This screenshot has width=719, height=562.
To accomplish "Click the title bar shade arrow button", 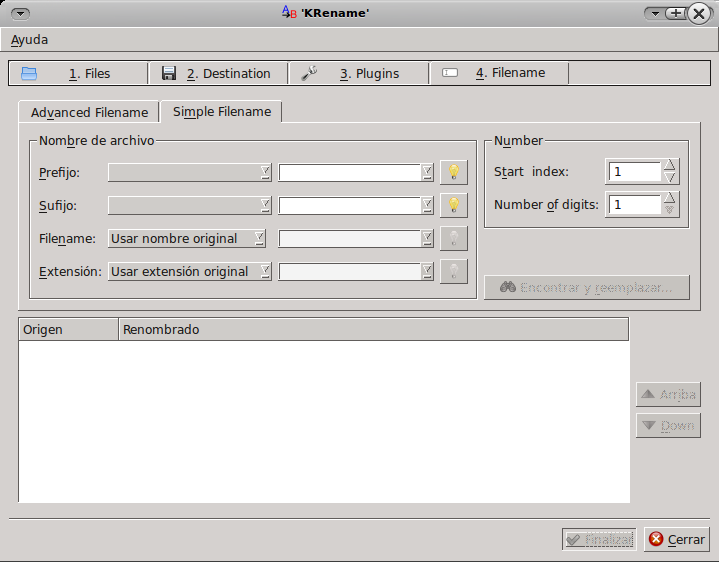I will (x=655, y=14).
